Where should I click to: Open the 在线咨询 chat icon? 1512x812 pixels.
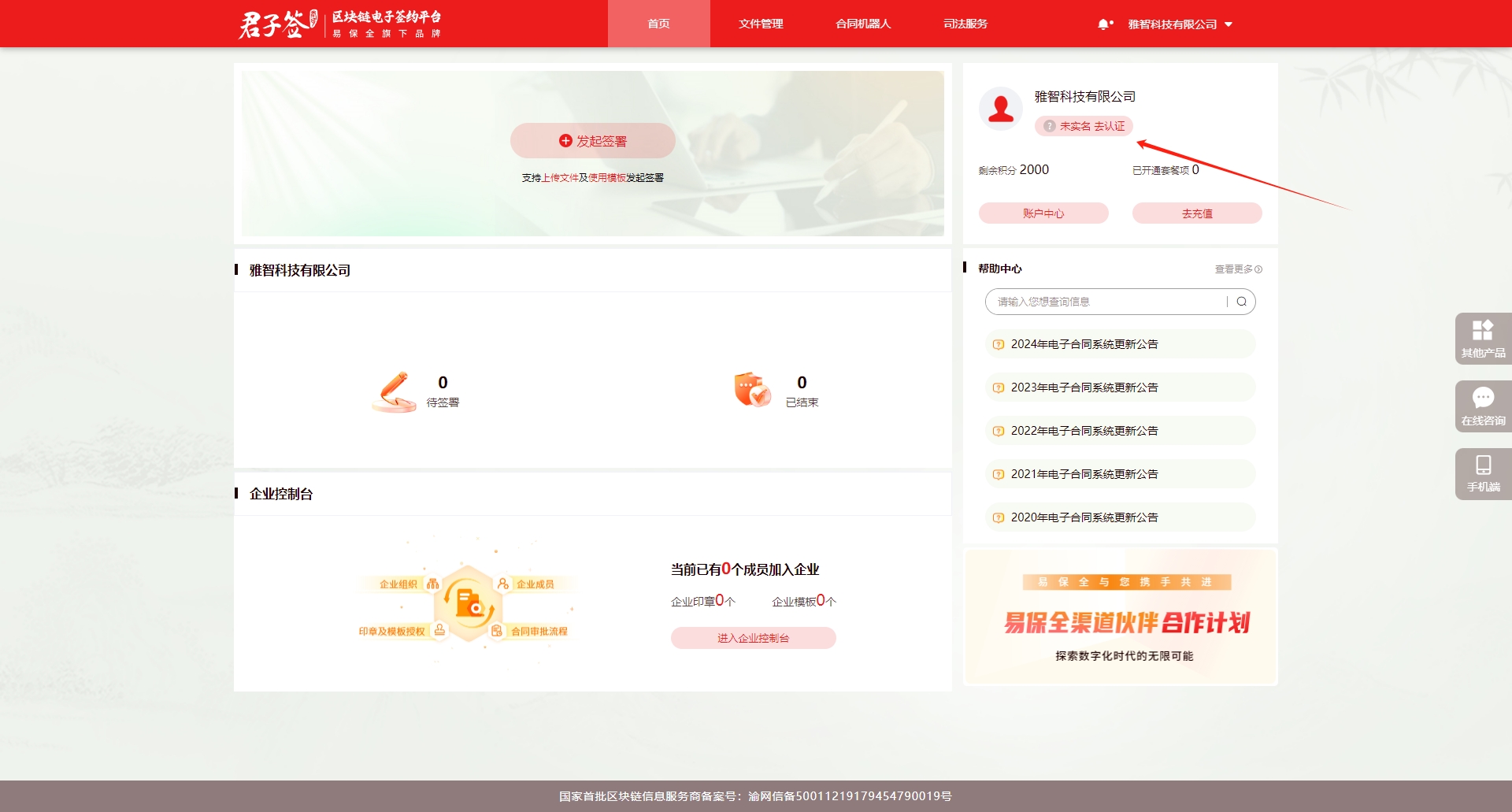[x=1483, y=406]
